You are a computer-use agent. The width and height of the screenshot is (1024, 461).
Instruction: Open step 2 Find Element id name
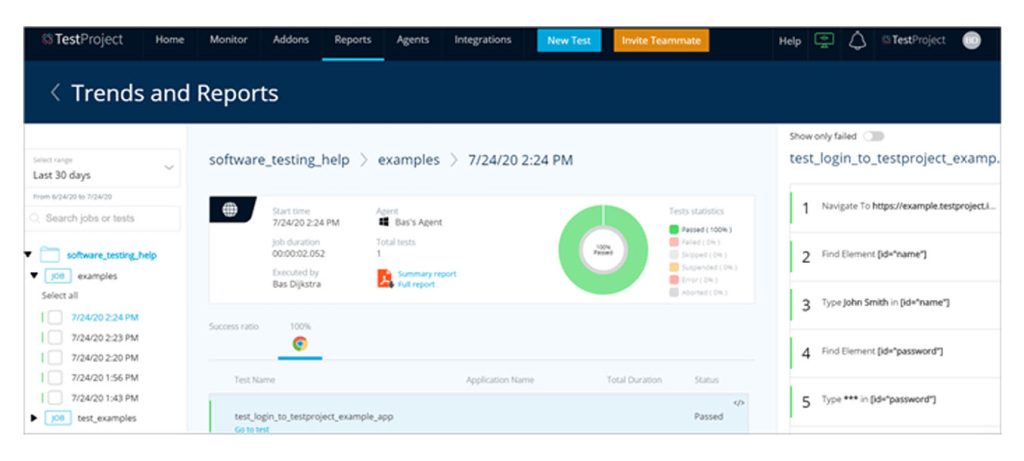coord(895,256)
